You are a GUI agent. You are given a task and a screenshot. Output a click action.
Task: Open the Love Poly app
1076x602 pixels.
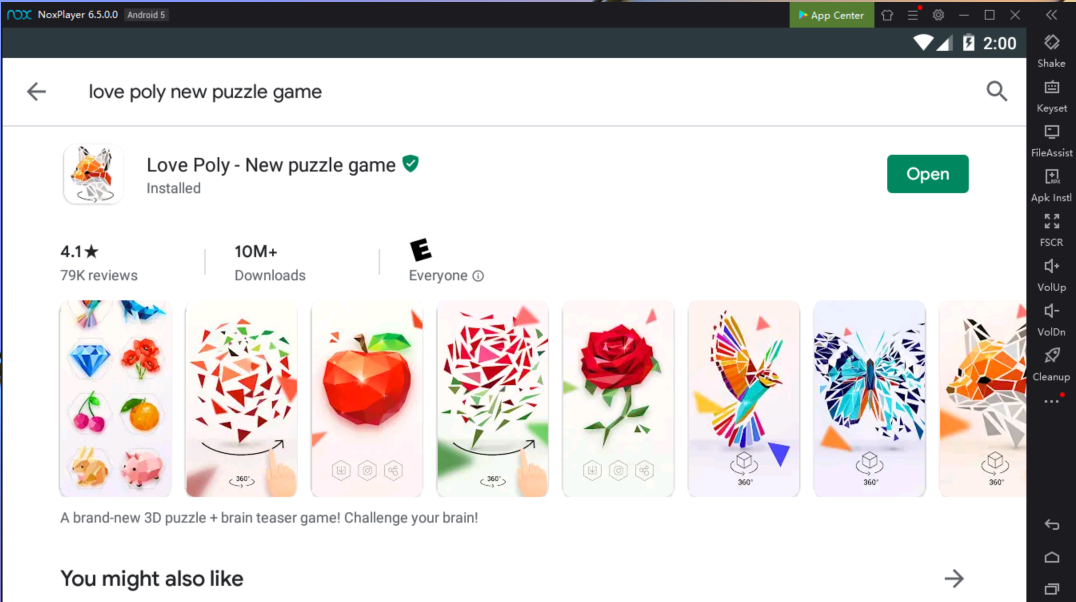(x=927, y=174)
